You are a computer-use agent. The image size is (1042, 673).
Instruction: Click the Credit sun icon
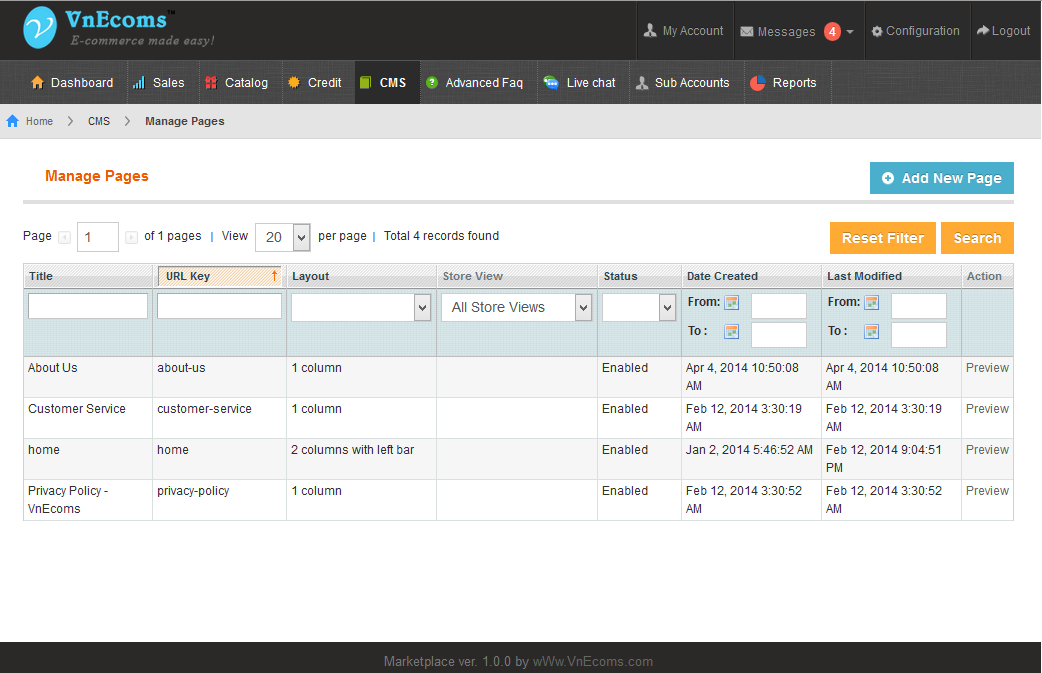coord(294,82)
